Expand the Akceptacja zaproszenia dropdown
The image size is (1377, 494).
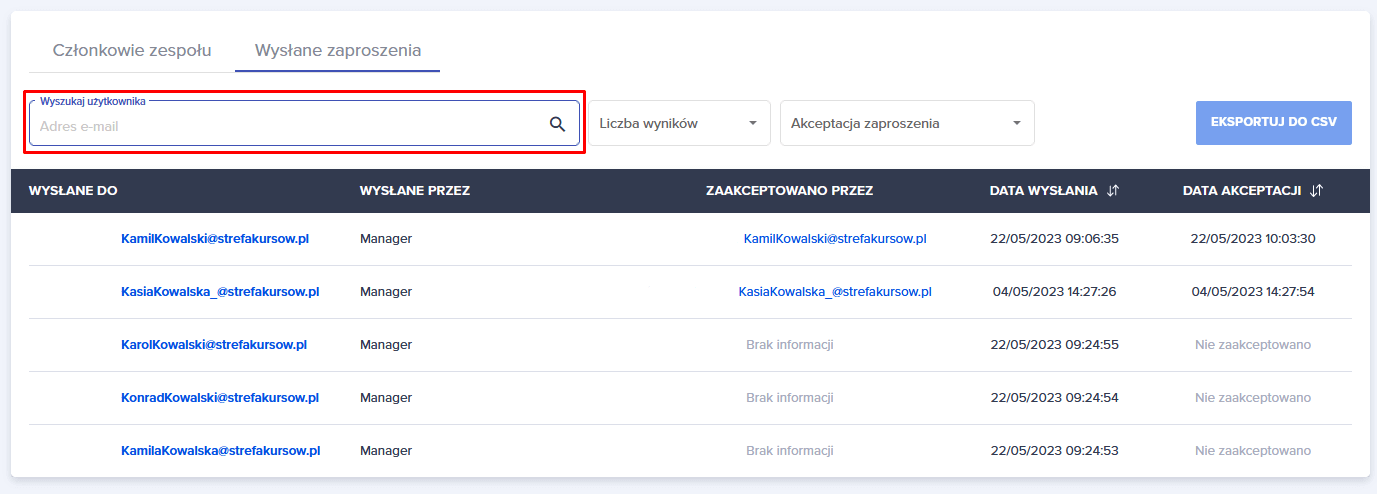(906, 124)
